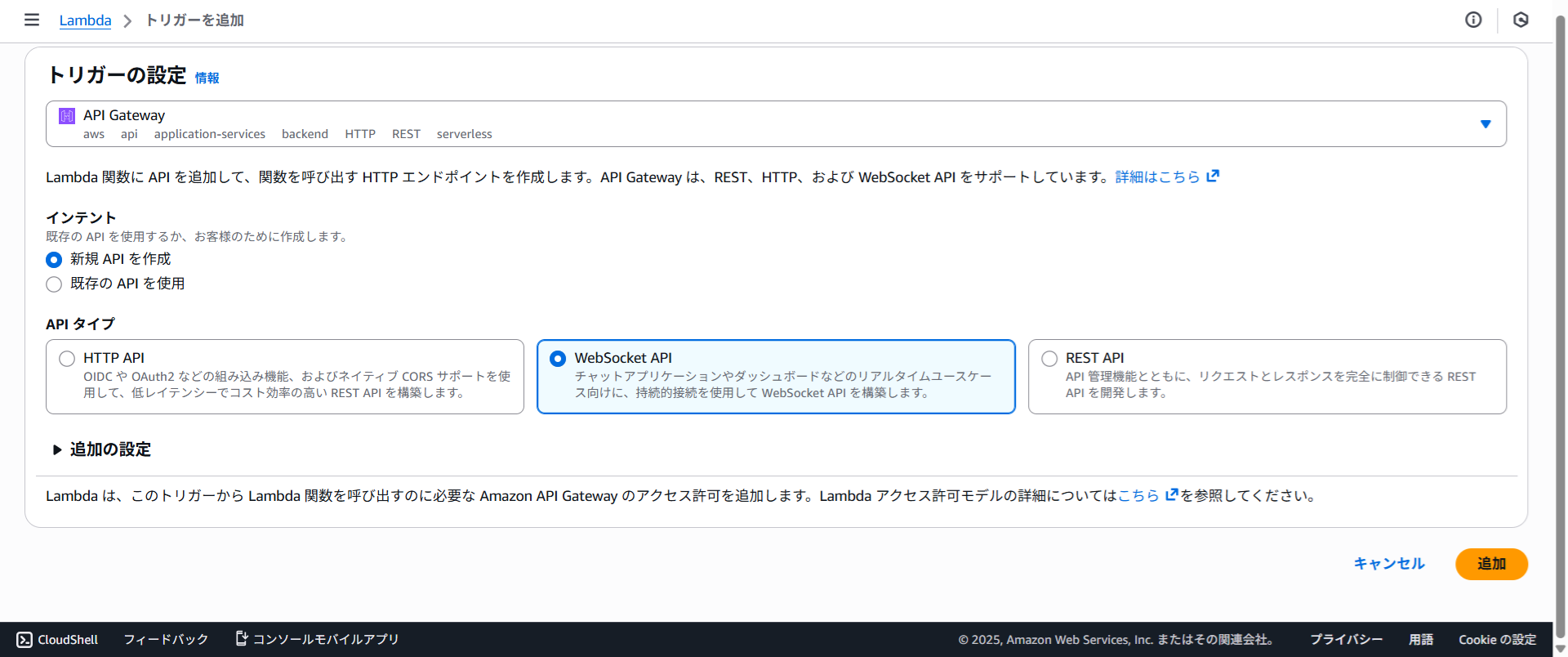Choose the HTTP API type option
Viewport: 1568px width, 657px height.
click(x=67, y=359)
